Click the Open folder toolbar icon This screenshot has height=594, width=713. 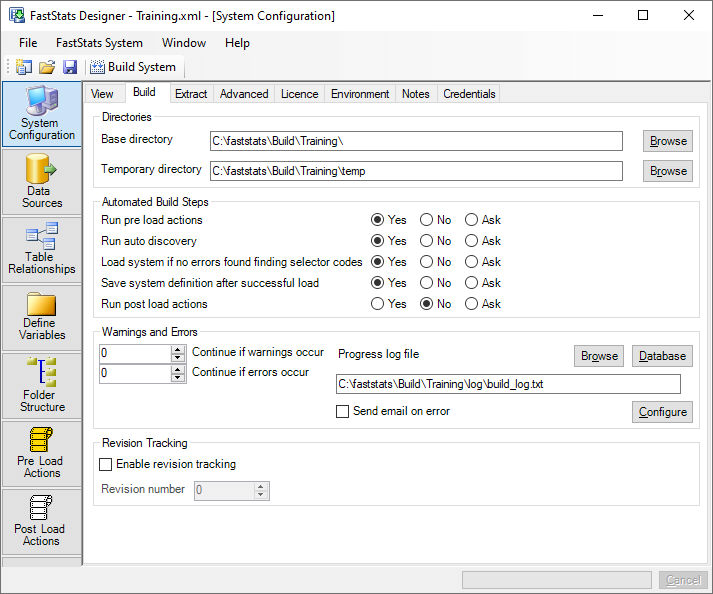46,67
